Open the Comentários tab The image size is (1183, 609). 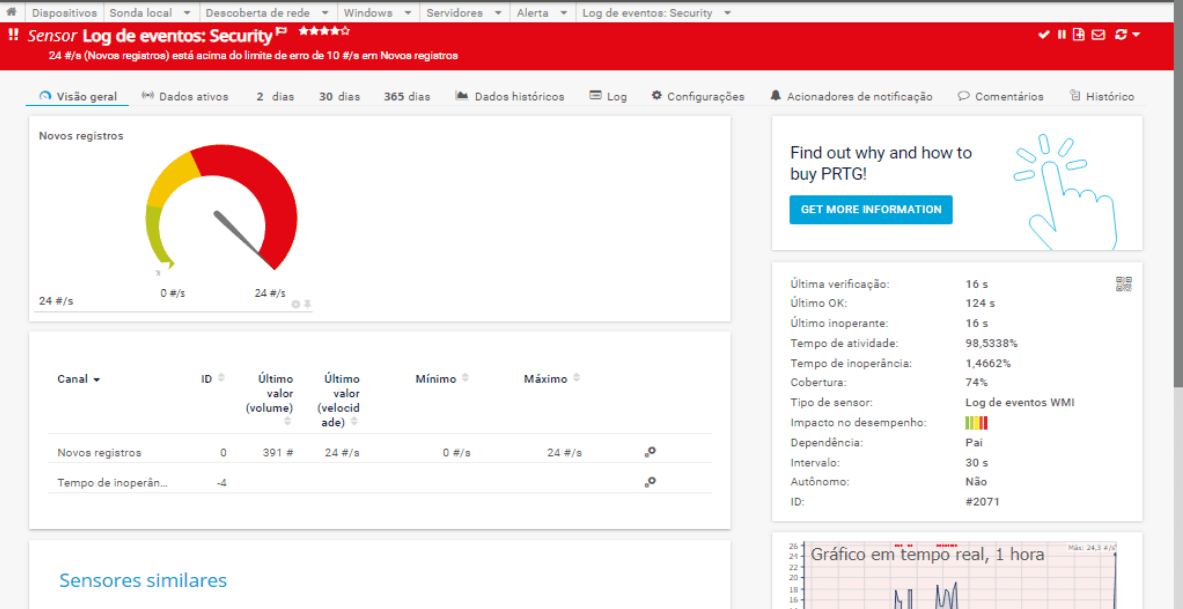(1000, 97)
